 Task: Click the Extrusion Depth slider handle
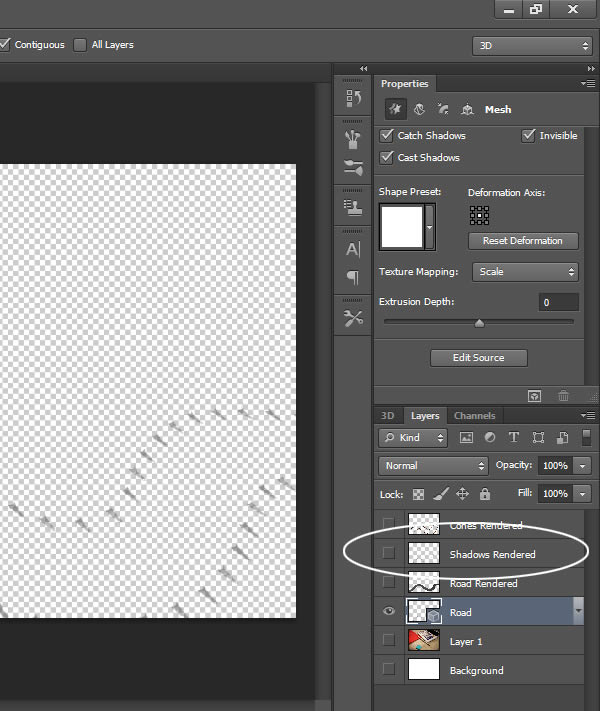click(479, 323)
